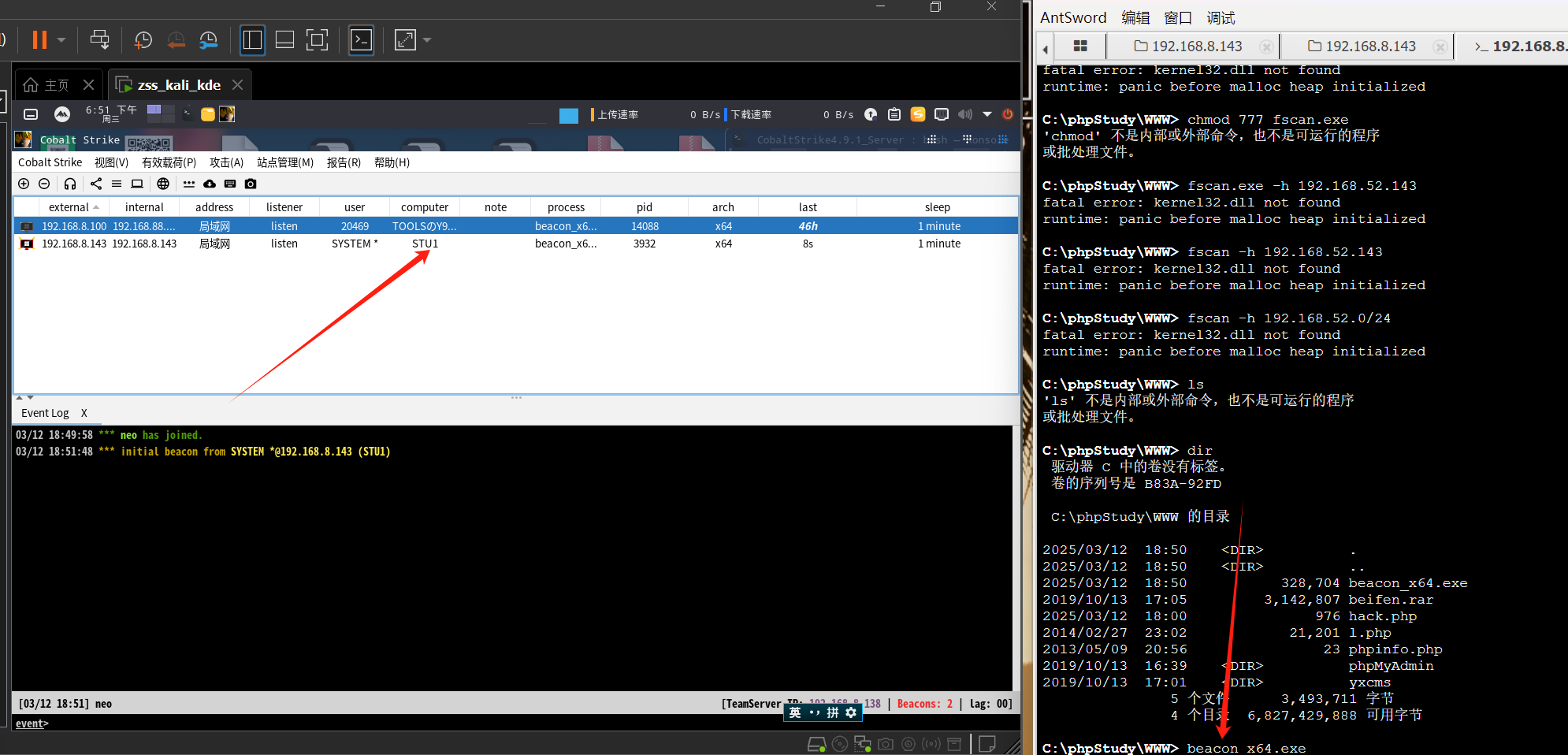Click the globe icon in Cobalt Strike toolbar
The image size is (1568, 755).
tap(163, 184)
